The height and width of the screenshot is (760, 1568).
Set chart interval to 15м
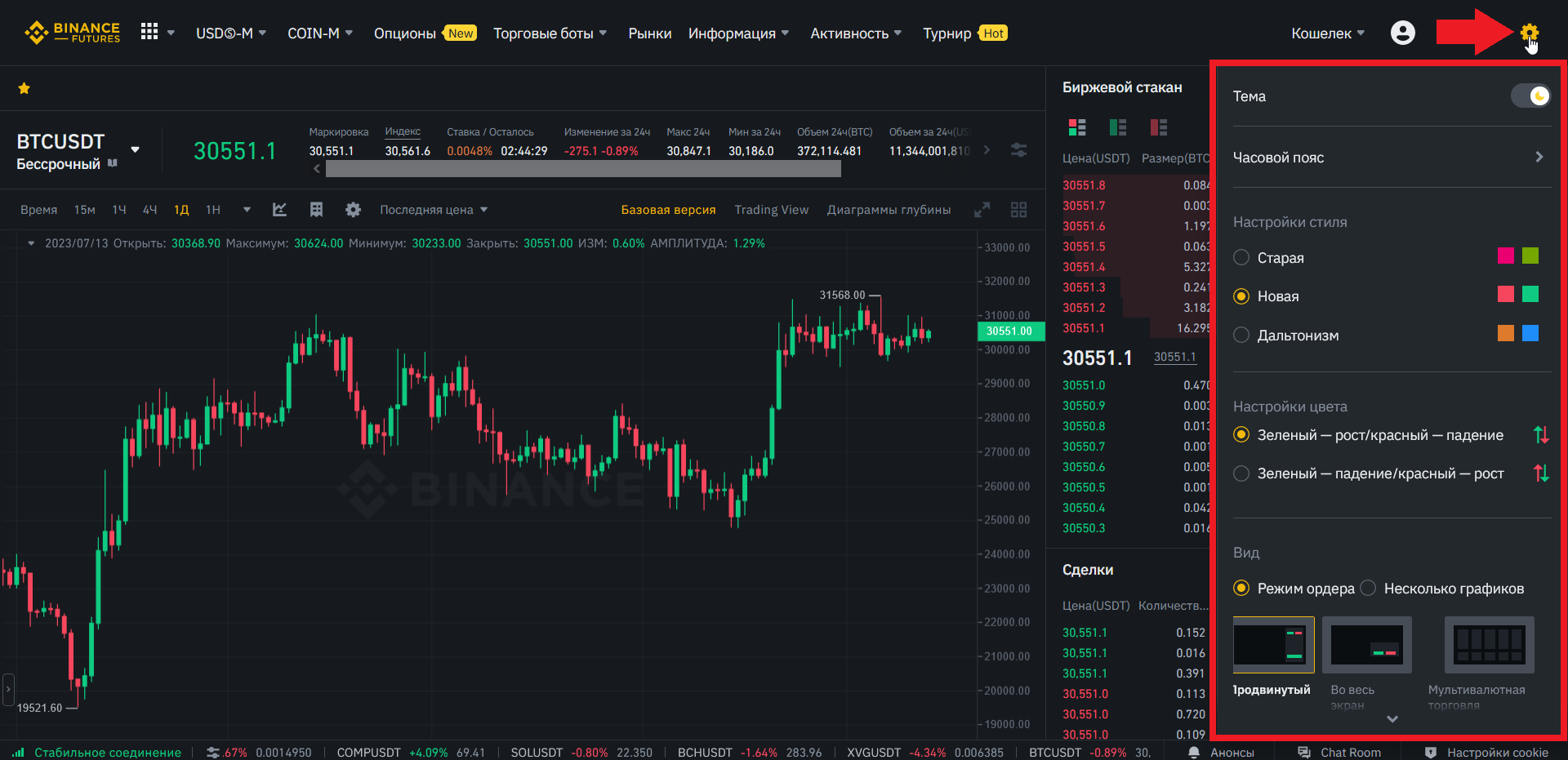click(85, 210)
